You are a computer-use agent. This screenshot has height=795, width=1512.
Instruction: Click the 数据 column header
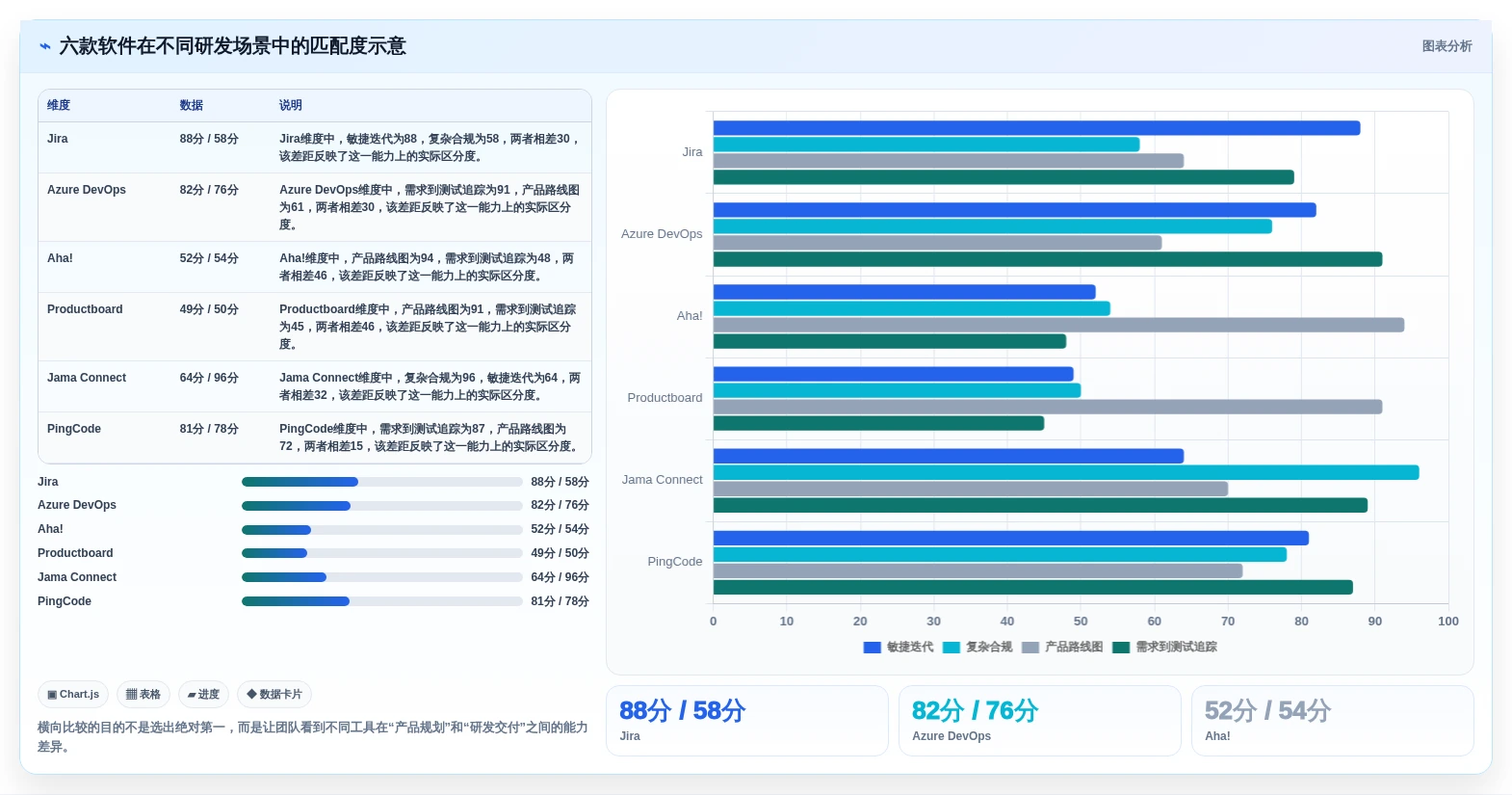pos(191,105)
